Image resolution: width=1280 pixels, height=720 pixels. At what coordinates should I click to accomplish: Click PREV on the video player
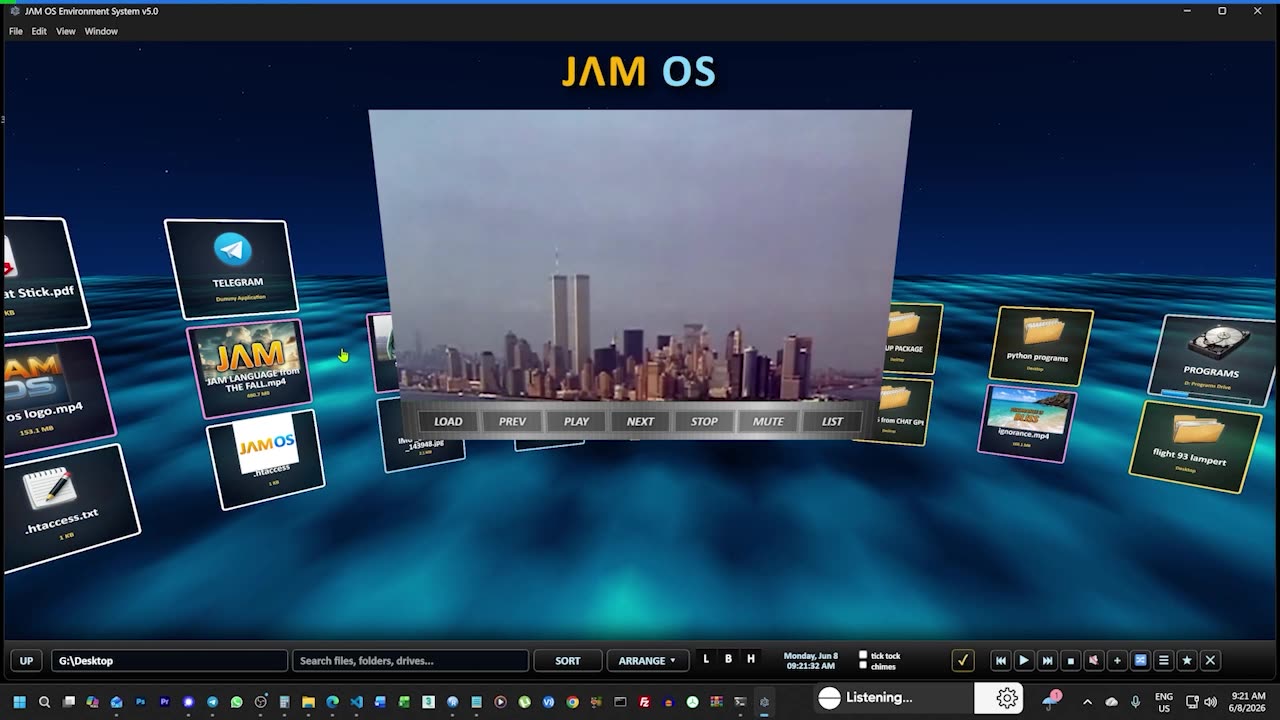(x=512, y=422)
